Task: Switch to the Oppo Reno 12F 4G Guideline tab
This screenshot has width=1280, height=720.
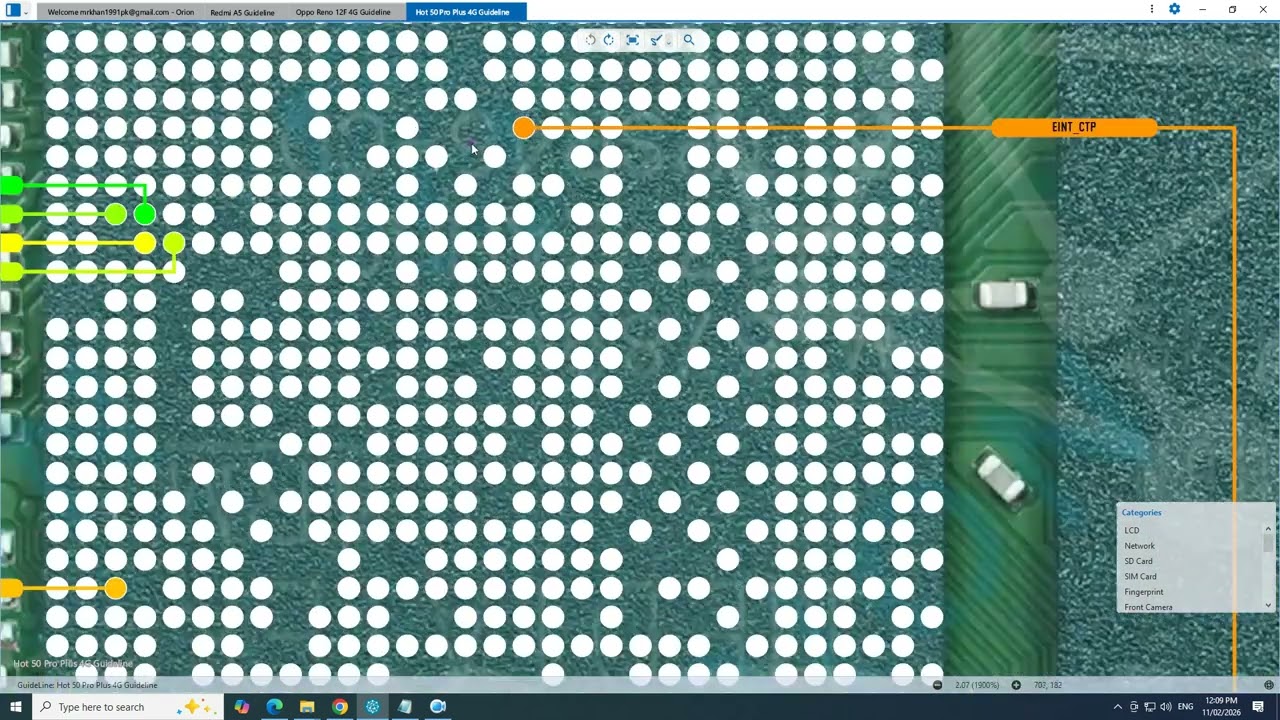Action: pos(343,12)
